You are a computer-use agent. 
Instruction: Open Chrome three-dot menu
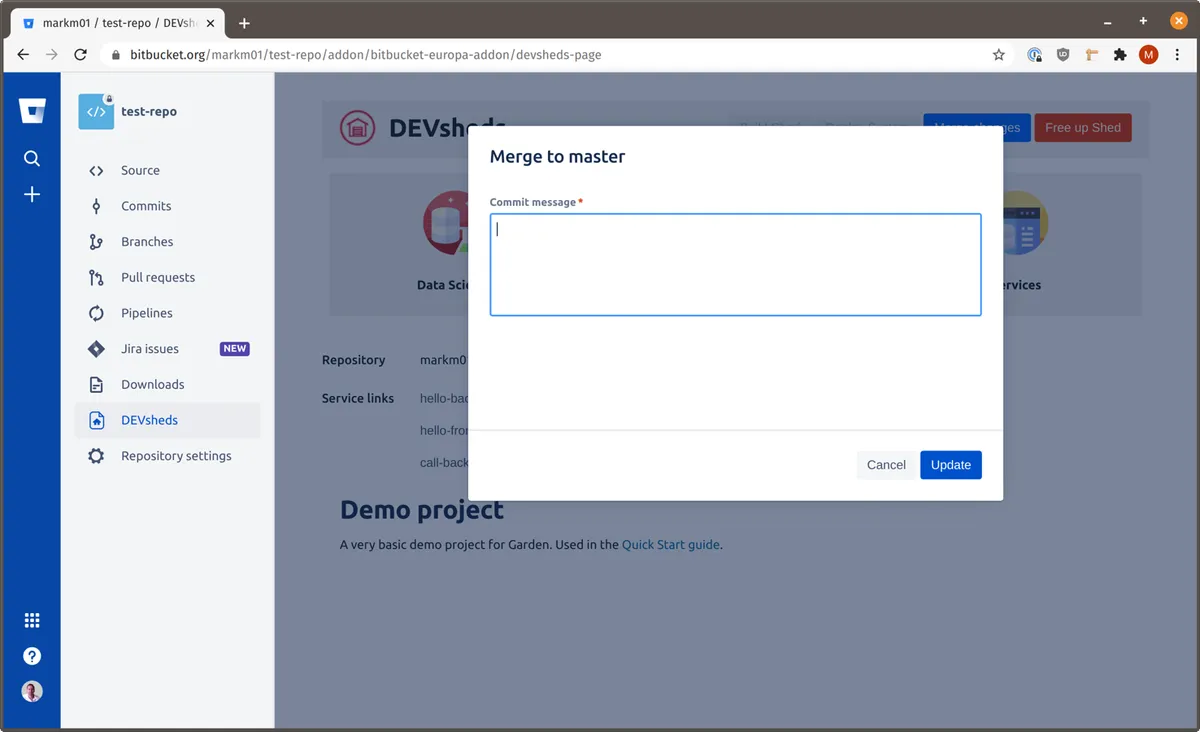pos(1178,55)
